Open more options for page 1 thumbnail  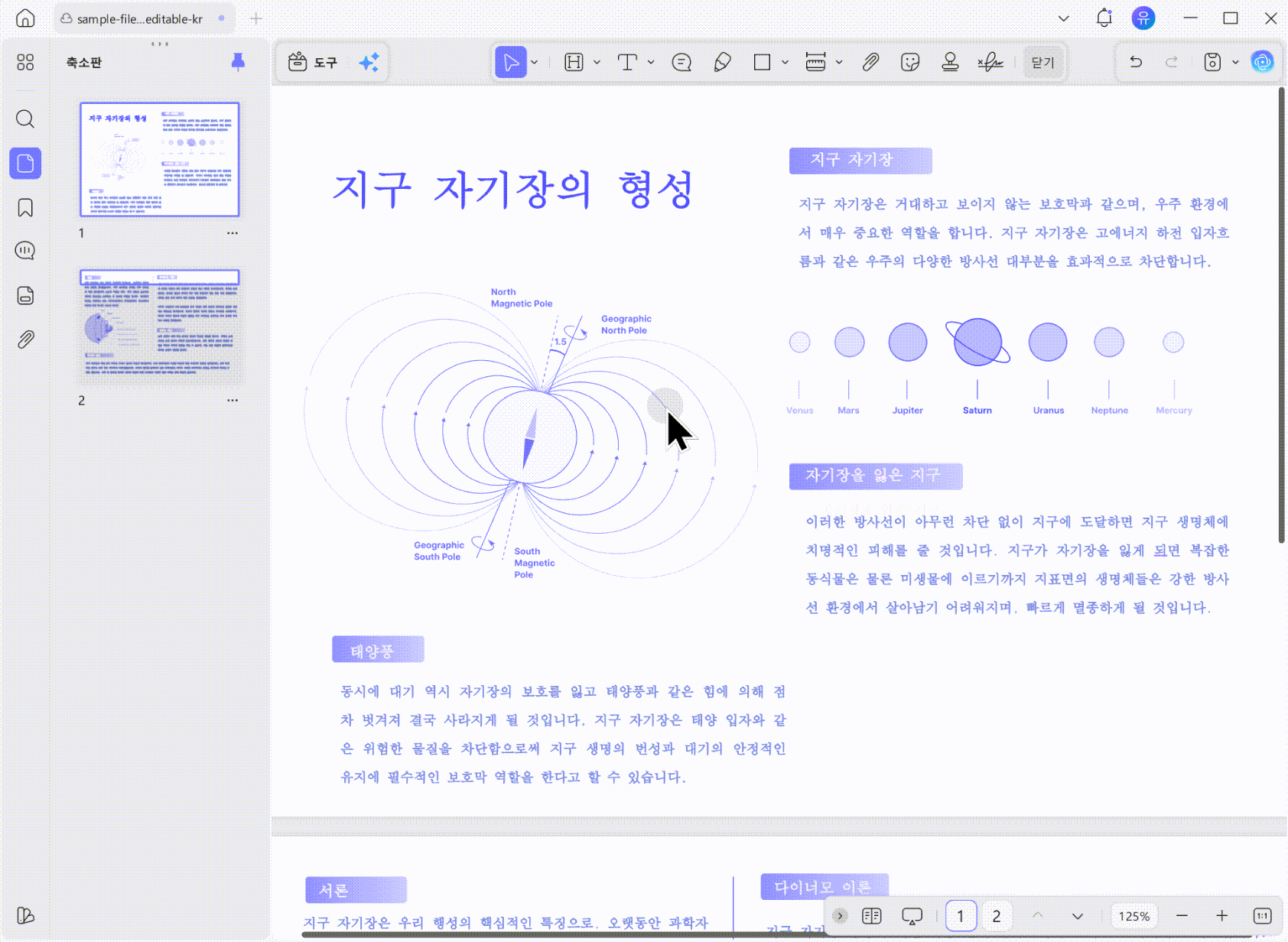(233, 233)
